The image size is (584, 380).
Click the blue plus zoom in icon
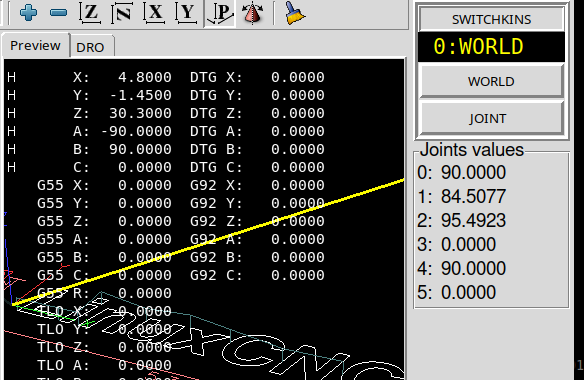click(x=29, y=13)
